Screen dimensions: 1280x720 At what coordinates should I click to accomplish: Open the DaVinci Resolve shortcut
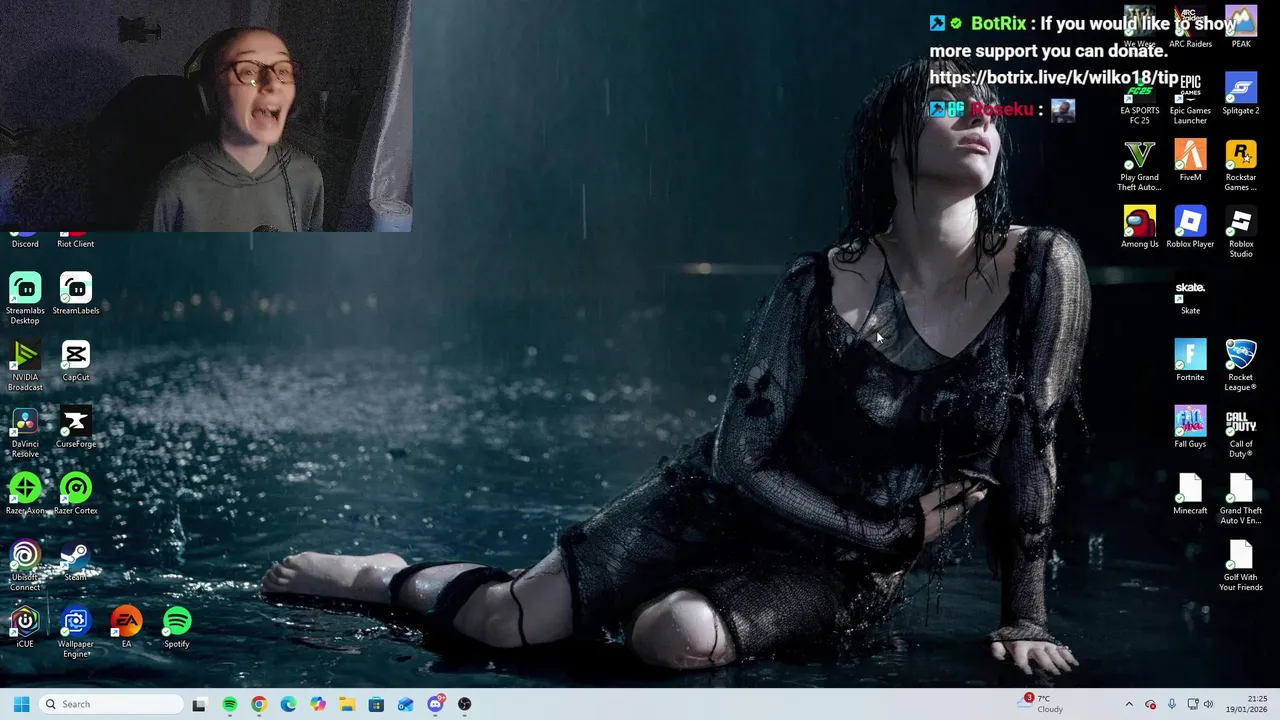(25, 432)
